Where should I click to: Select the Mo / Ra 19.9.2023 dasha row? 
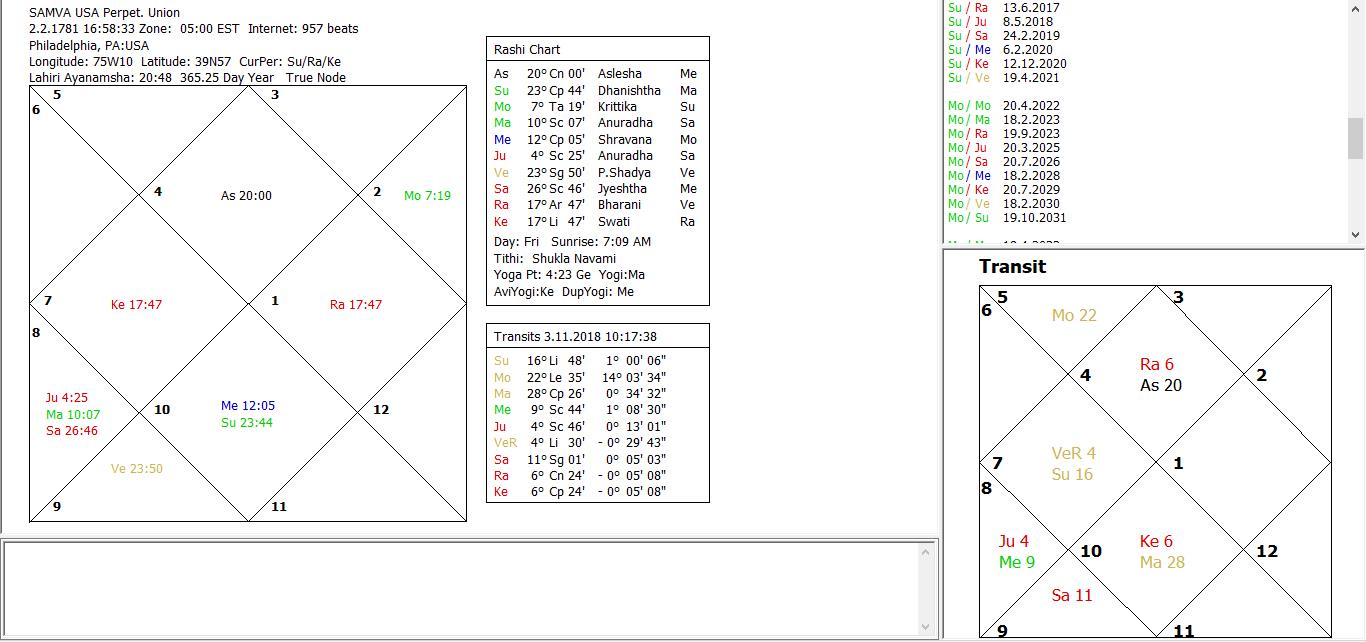(x=1004, y=133)
